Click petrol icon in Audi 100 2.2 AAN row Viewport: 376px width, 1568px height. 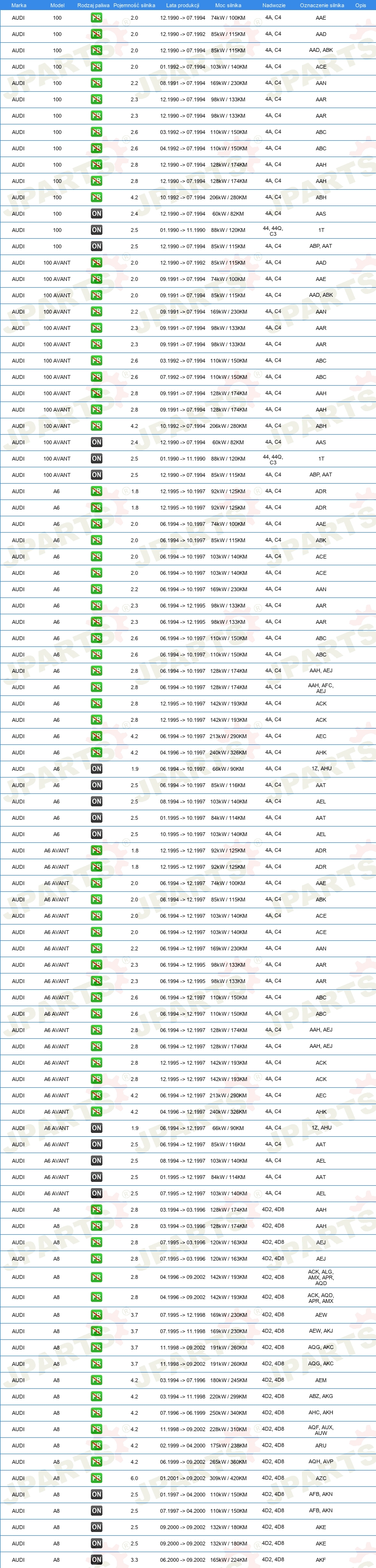(x=96, y=84)
